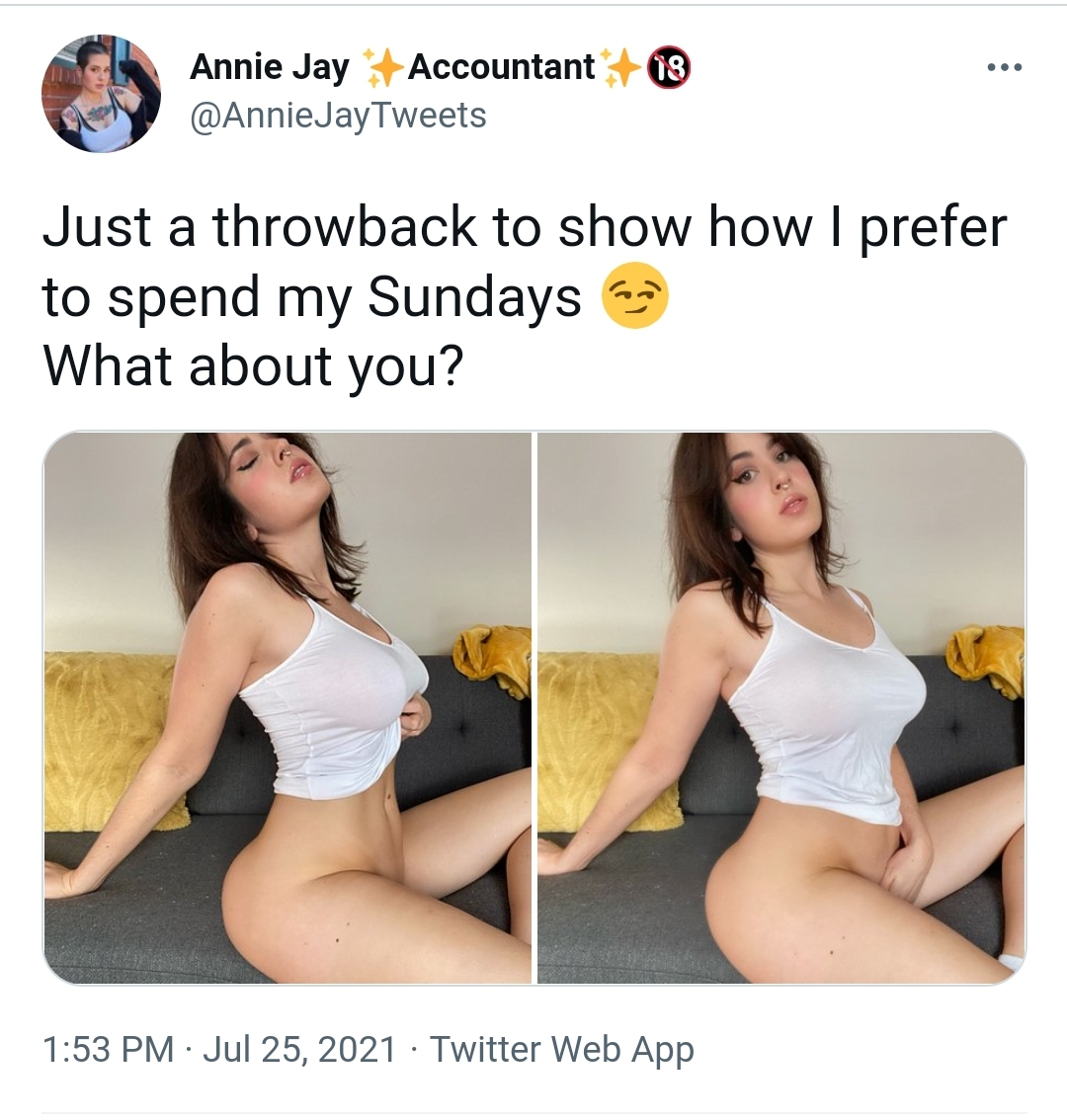Screen dimensions: 1067x1120
Task: Open Annie Jay's round profile avatar
Action: coord(101,93)
